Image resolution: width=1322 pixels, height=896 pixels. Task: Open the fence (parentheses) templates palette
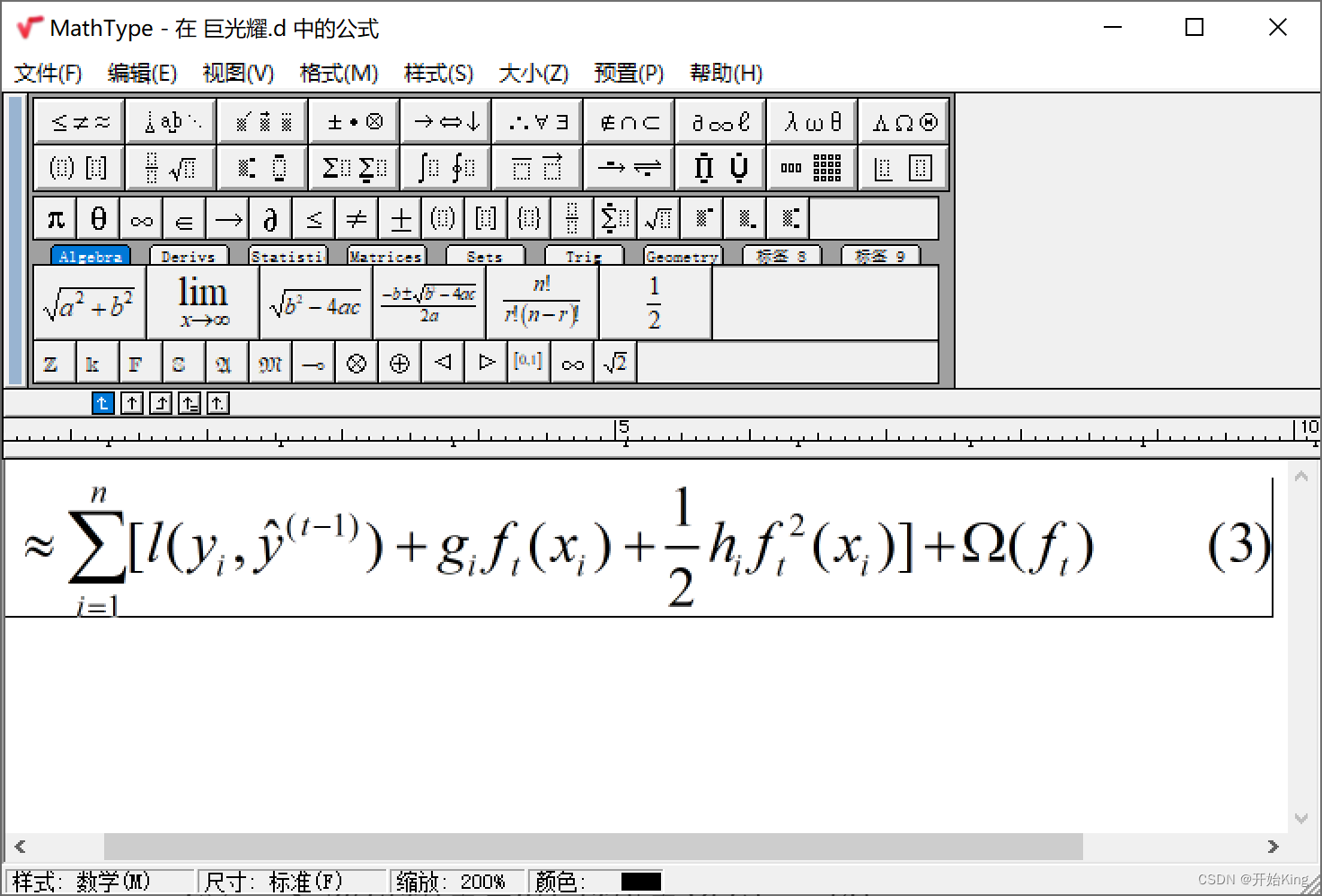click(78, 167)
